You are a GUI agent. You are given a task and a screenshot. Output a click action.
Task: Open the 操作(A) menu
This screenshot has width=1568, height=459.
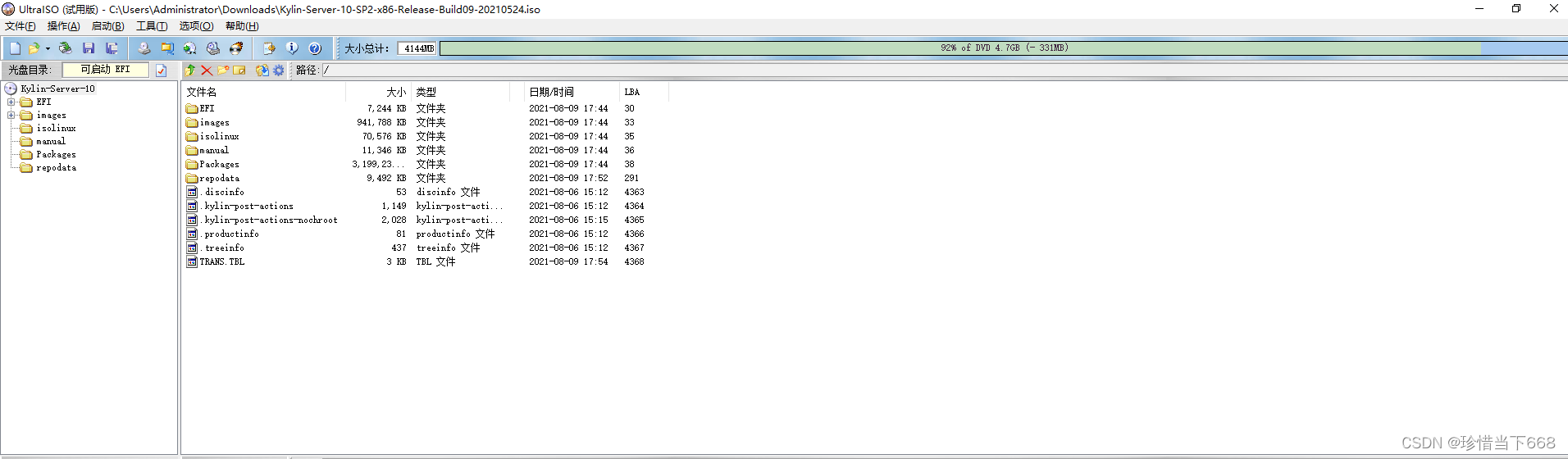coord(64,26)
